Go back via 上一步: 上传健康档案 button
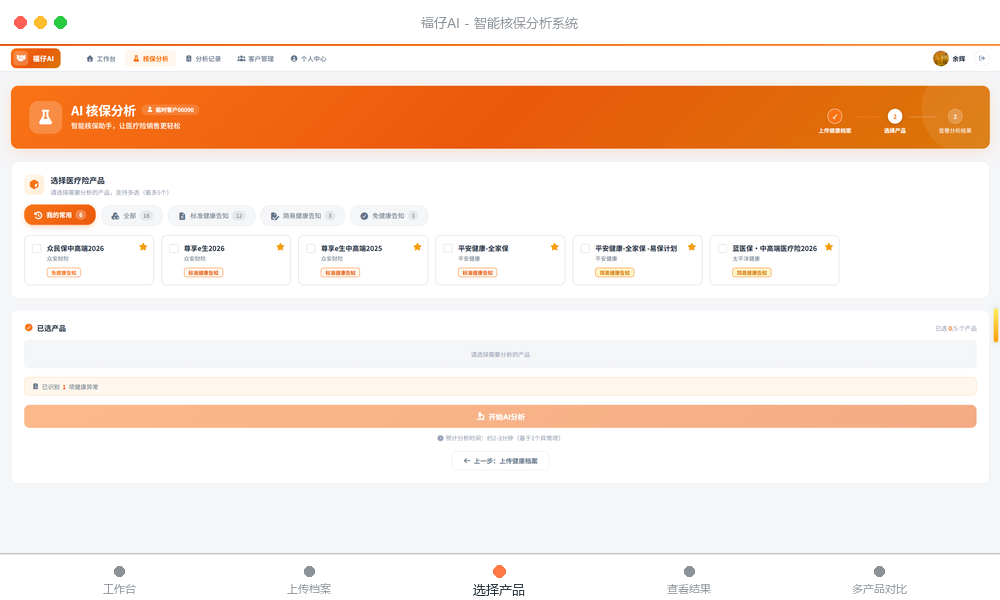The width and height of the screenshot is (1000, 600). [500, 460]
